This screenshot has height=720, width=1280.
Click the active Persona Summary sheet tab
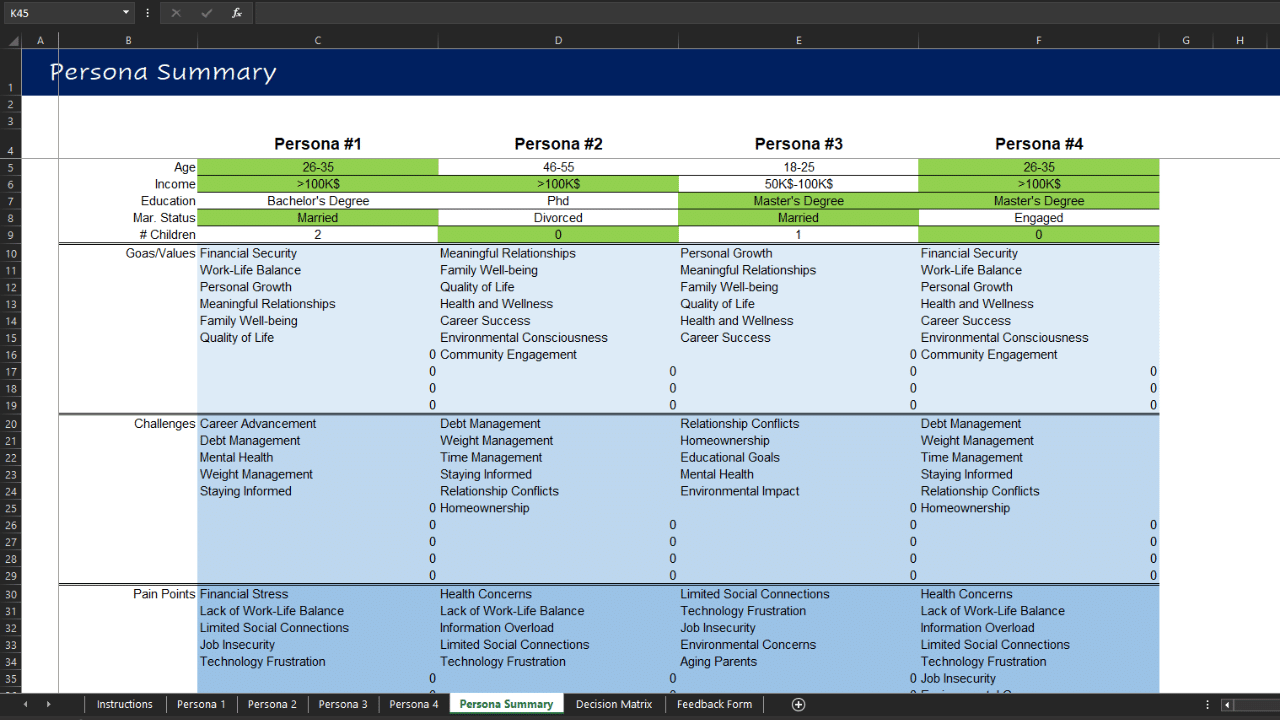tap(506, 704)
